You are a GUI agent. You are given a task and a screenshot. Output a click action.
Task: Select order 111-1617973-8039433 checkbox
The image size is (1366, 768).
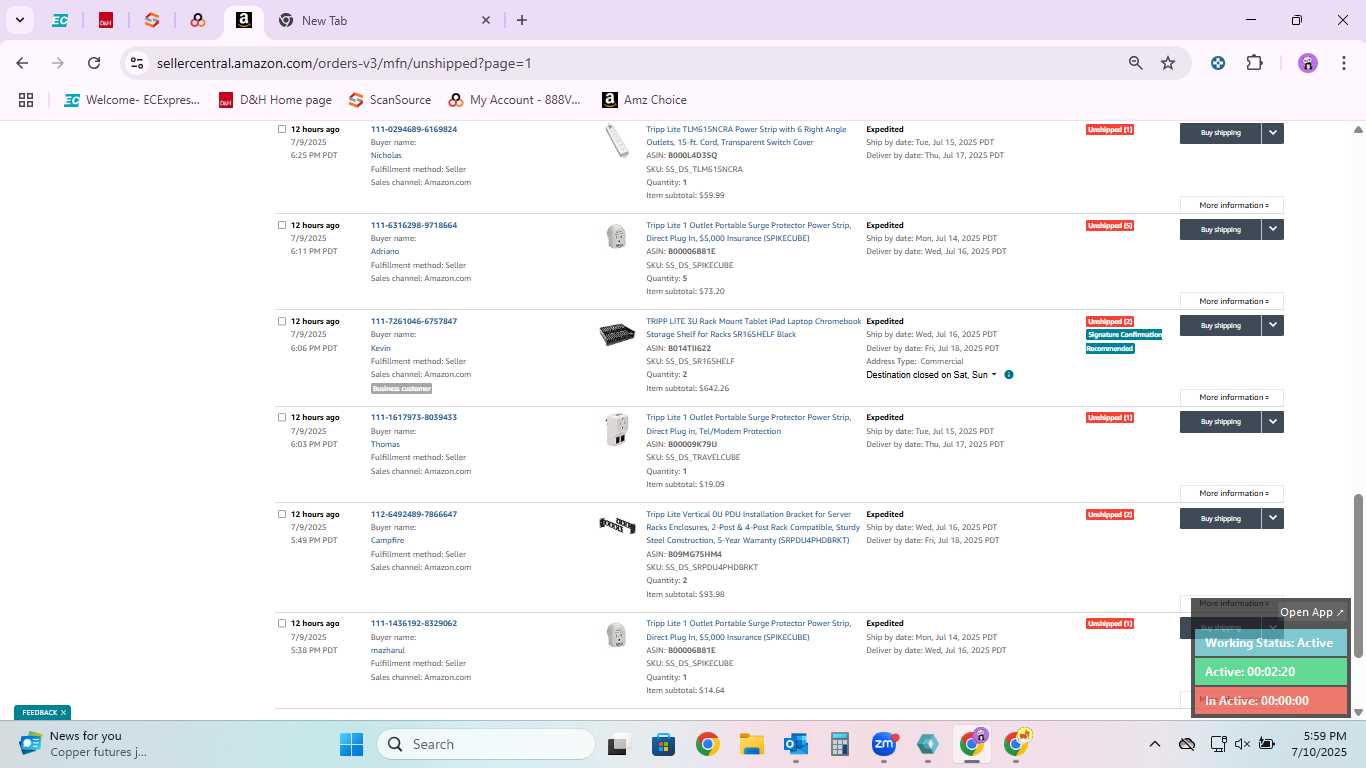click(x=282, y=417)
